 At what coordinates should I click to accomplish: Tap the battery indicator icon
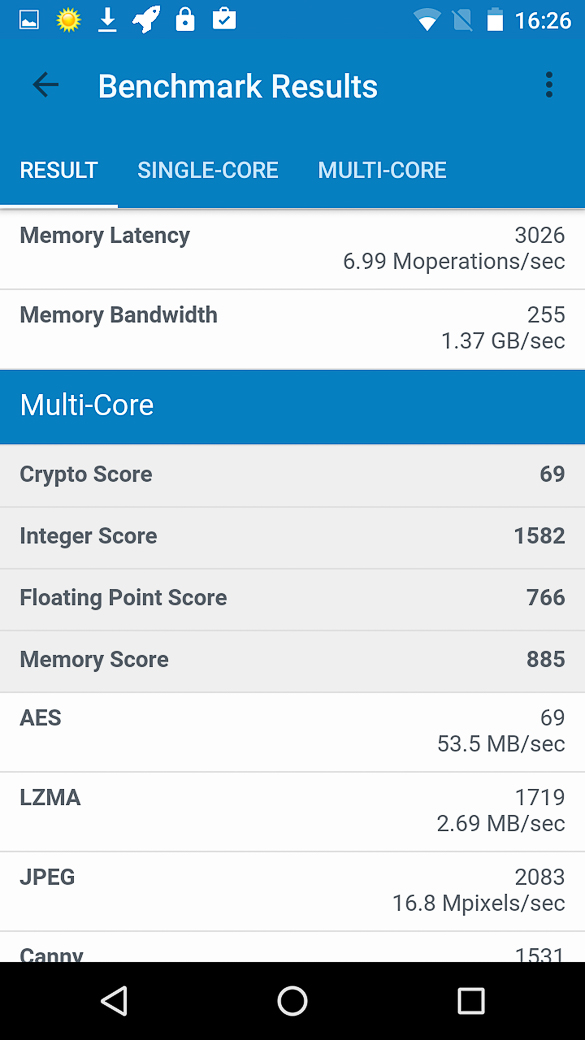click(495, 21)
